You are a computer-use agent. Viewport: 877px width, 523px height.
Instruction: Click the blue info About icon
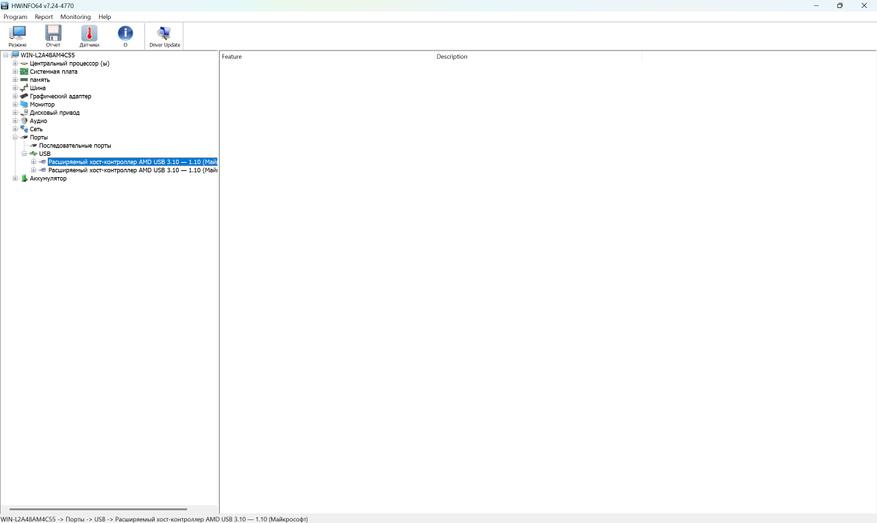(125, 34)
